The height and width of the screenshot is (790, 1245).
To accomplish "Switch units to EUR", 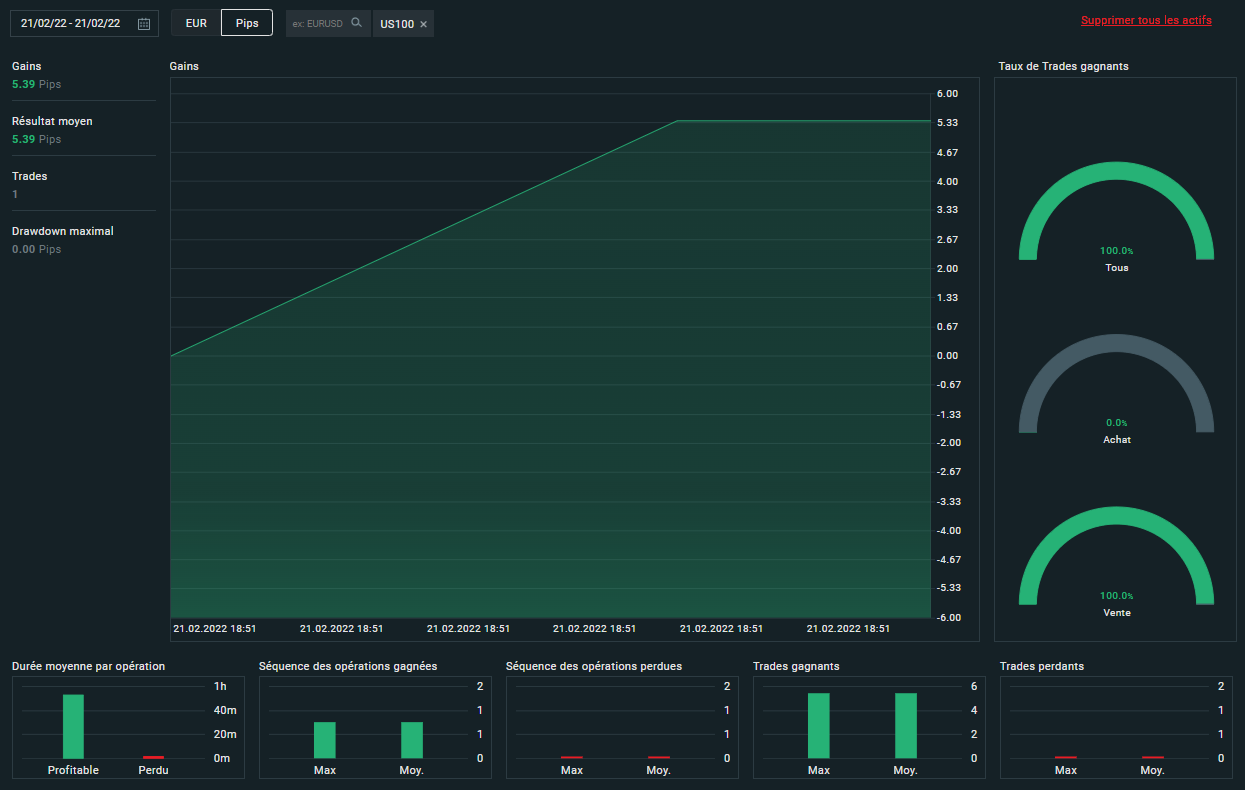I will [x=196, y=23].
